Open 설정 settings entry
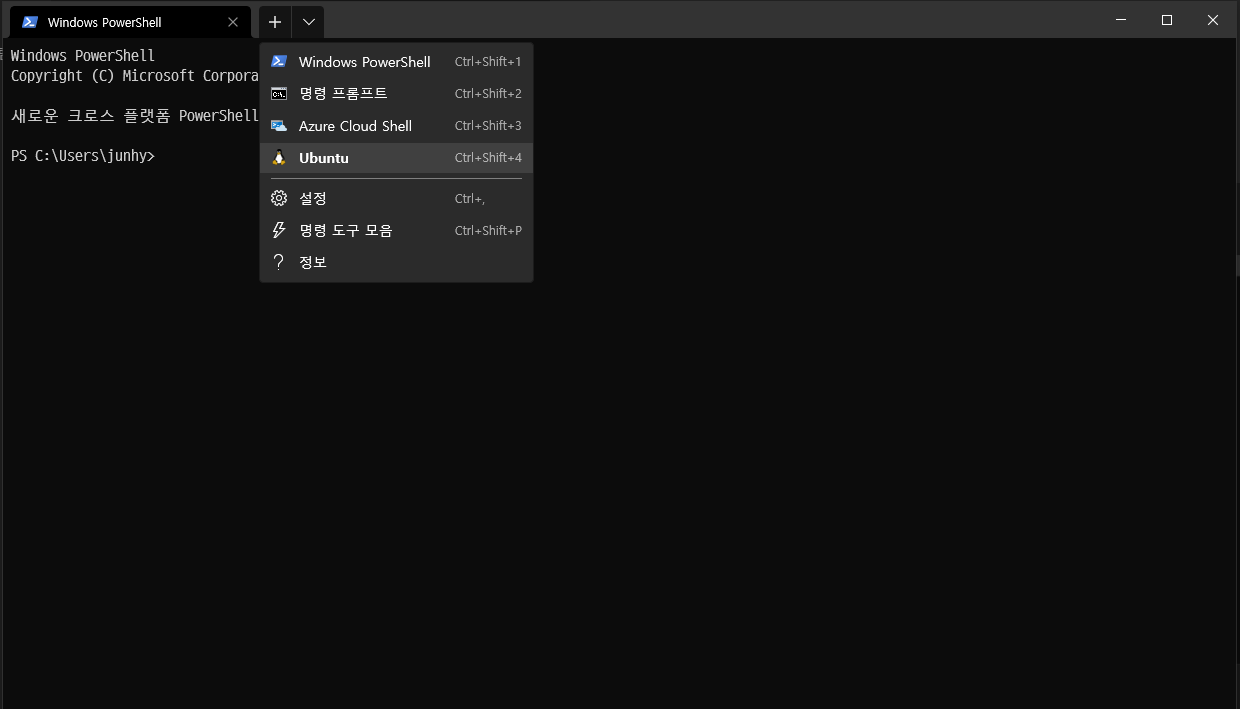Viewport: 1240px width, 709px height. point(396,199)
